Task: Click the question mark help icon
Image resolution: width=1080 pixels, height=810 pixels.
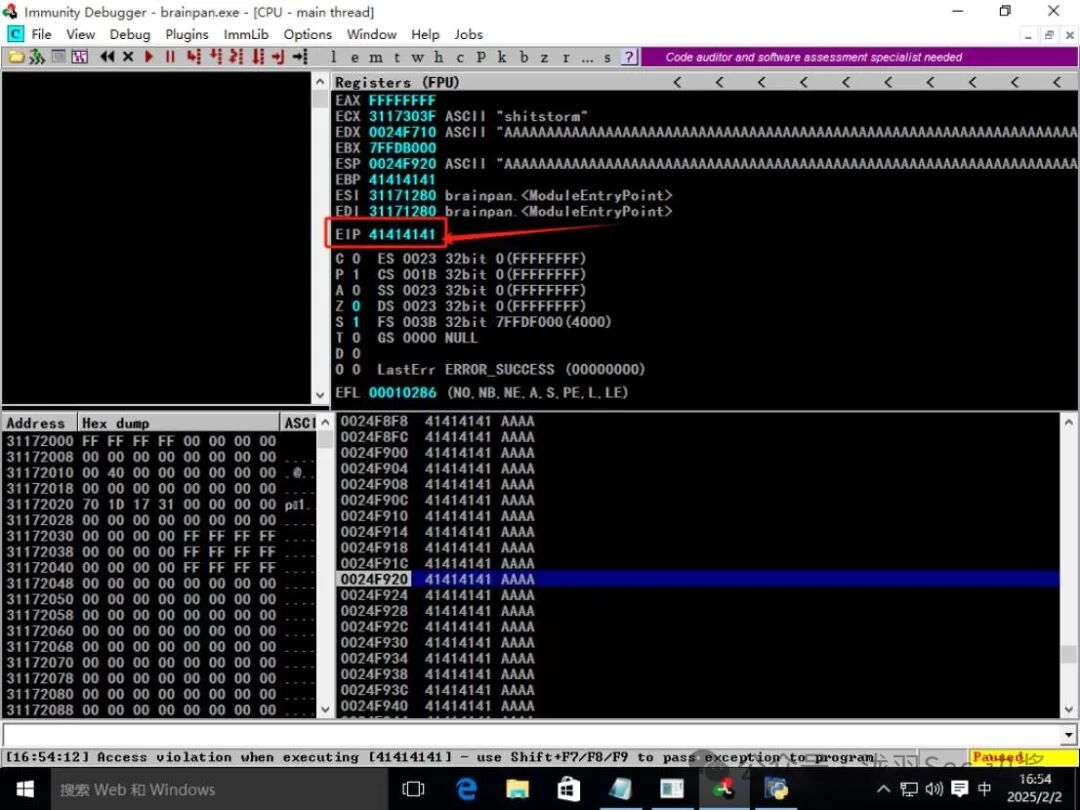Action: click(x=629, y=57)
